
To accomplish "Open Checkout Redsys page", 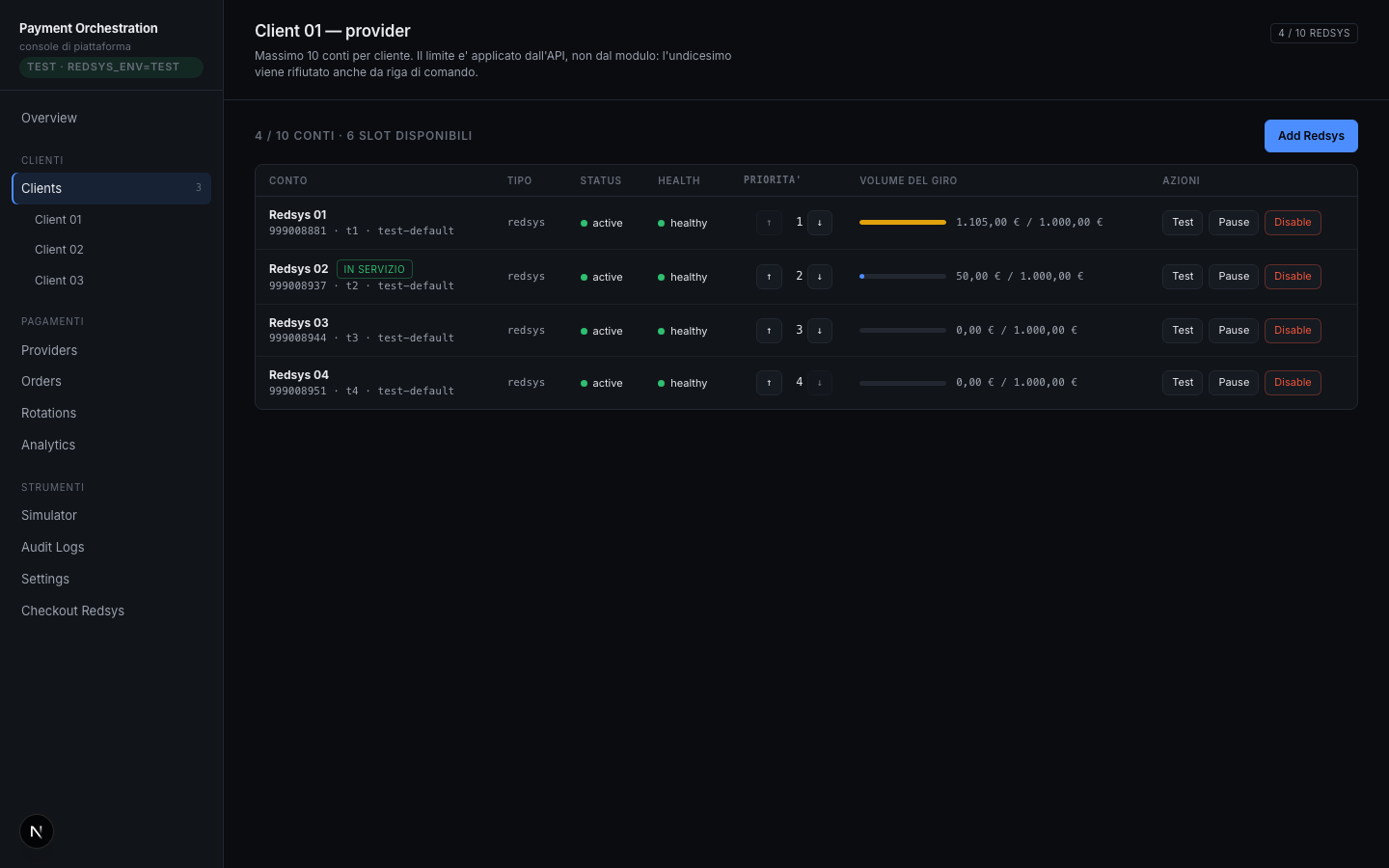I will coord(111,610).
